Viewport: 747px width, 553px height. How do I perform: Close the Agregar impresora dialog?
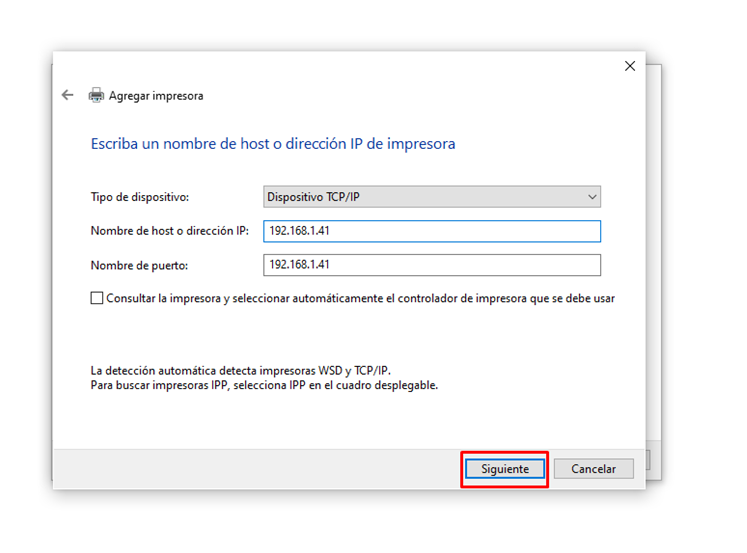click(x=629, y=66)
